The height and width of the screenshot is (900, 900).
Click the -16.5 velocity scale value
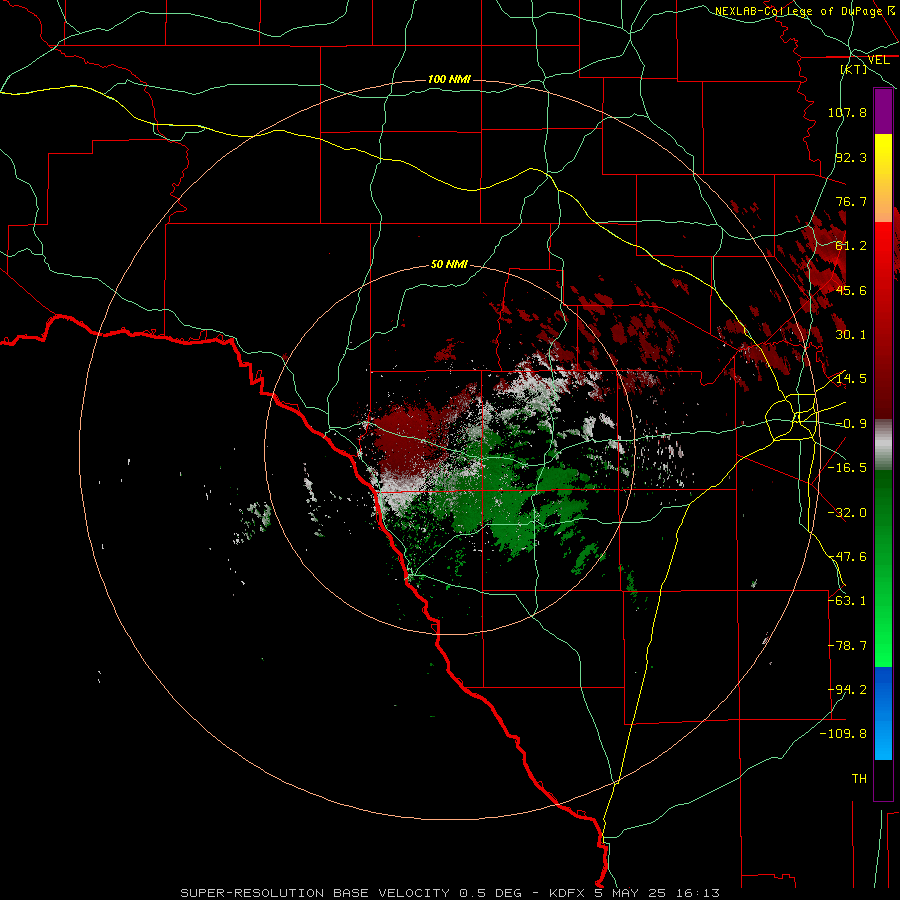click(x=847, y=468)
